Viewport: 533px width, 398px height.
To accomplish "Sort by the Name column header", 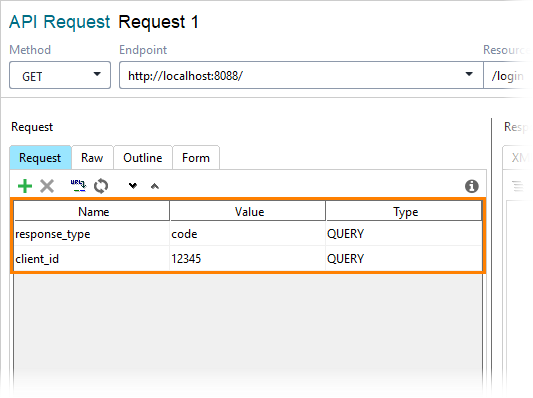I will click(x=92, y=211).
